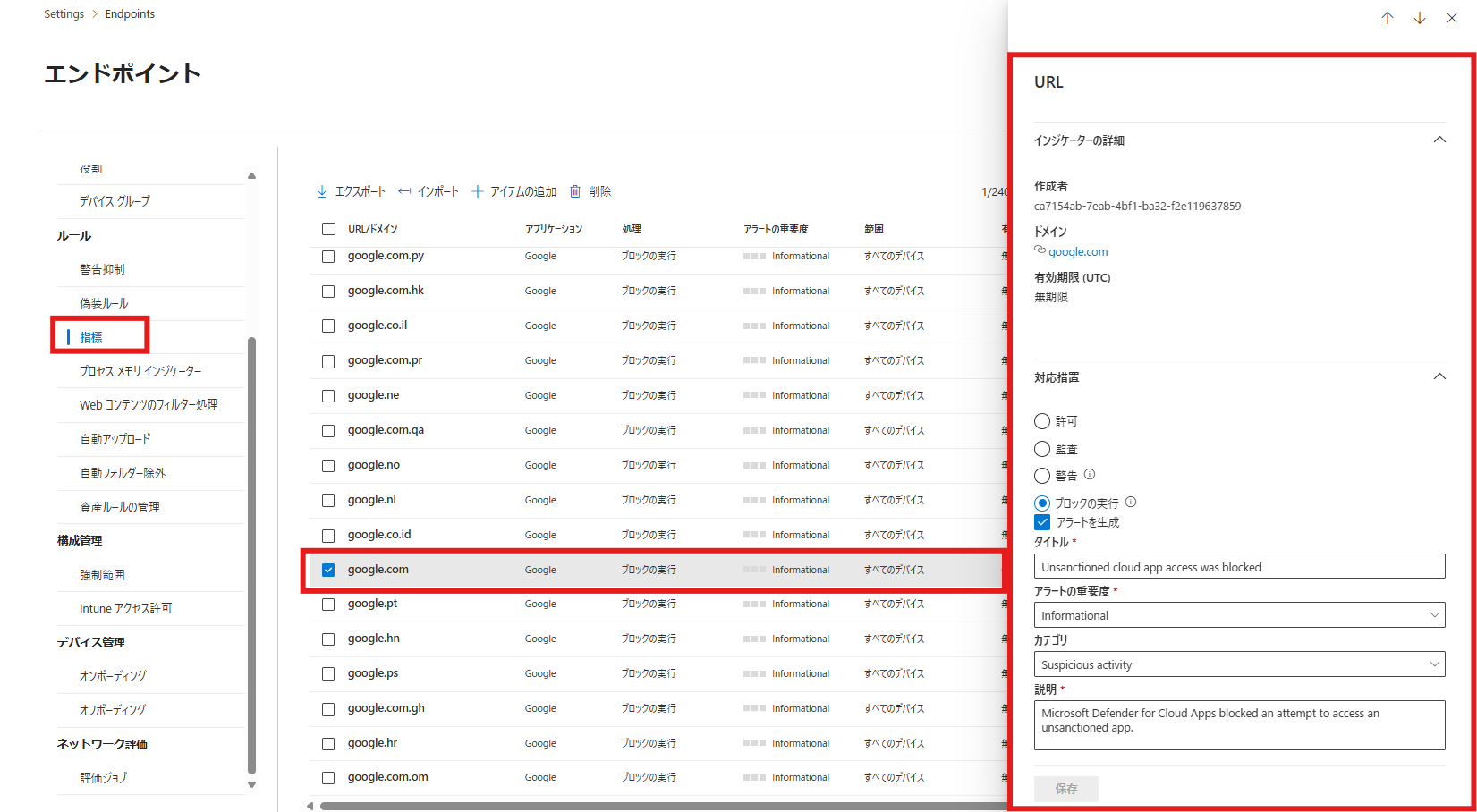Screen dimensions: 1477x812
Task: Click the 説明 description text area
Action: point(1240,725)
